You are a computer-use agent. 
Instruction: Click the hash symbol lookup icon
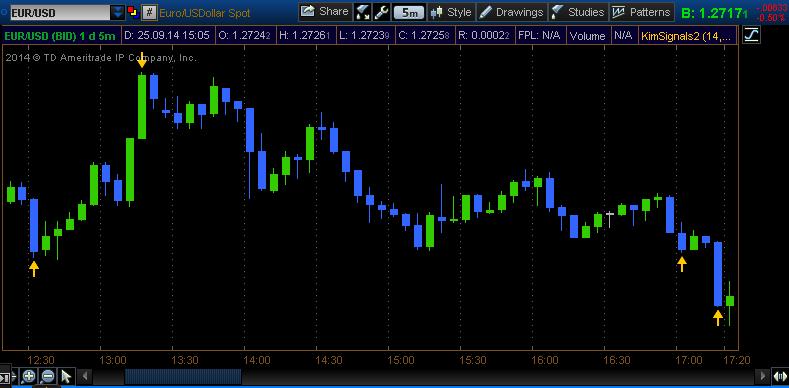pos(148,13)
